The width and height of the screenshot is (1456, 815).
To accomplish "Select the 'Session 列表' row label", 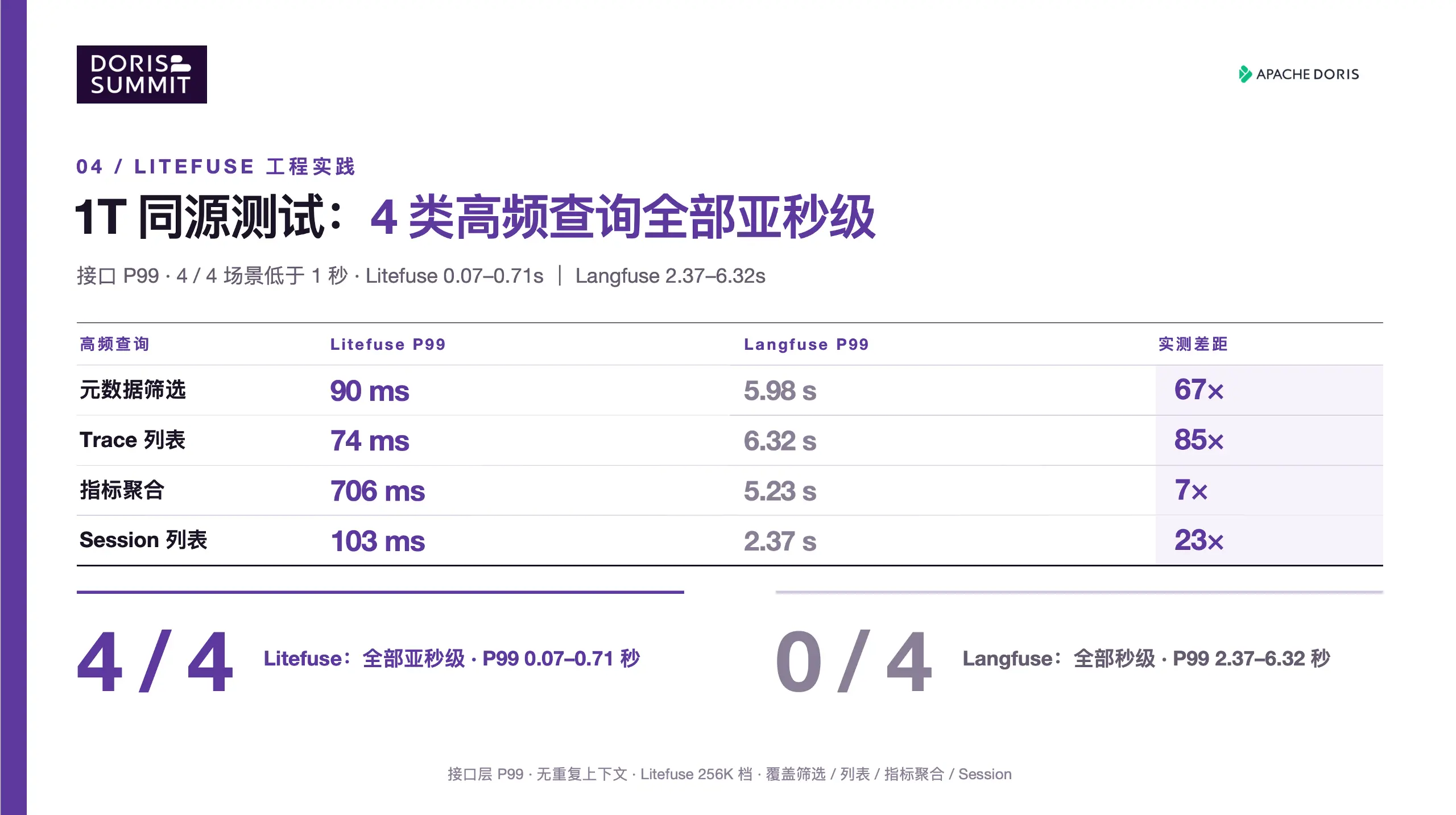I will click(143, 540).
